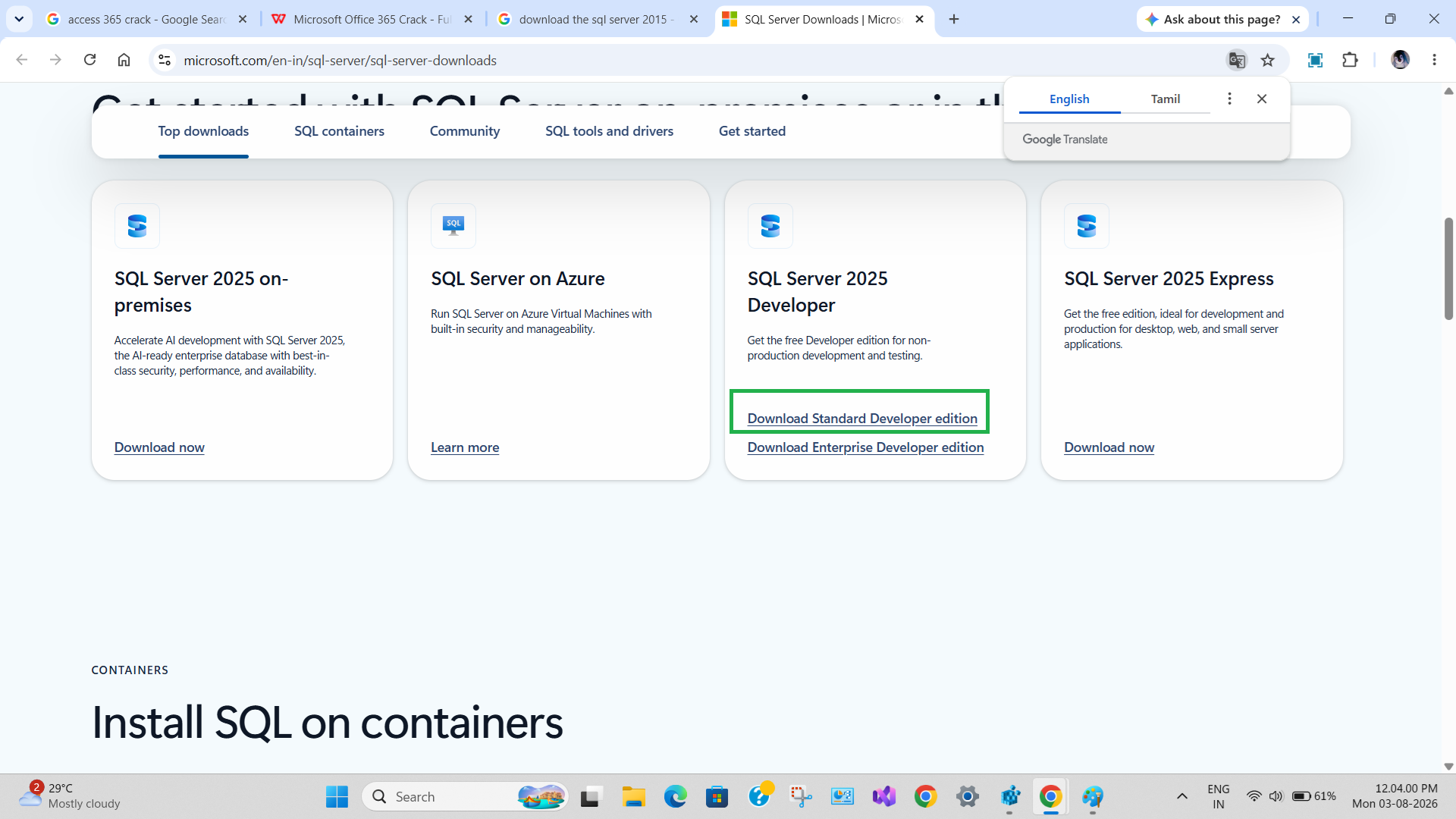Open Visual Studio from the taskbar
This screenshot has height=819, width=1456.
pyautogui.click(x=884, y=796)
